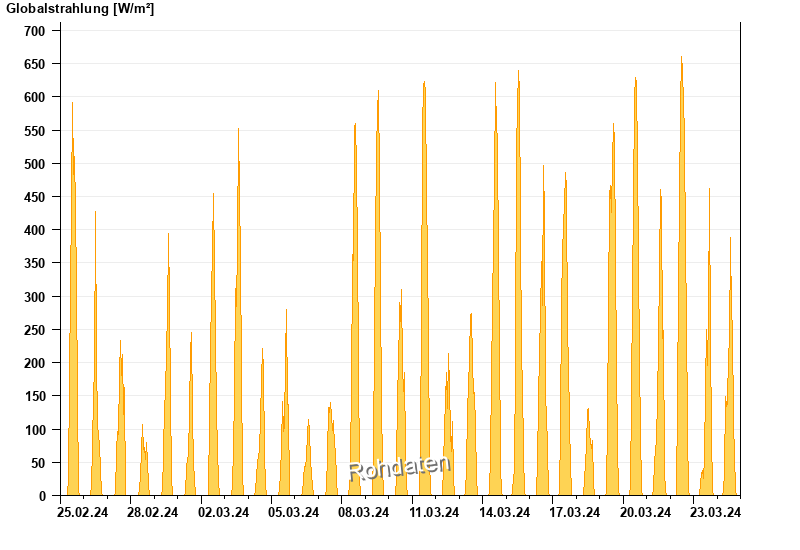800x550 pixels.
Task: Click the 100 y-axis value
Action: (35, 430)
